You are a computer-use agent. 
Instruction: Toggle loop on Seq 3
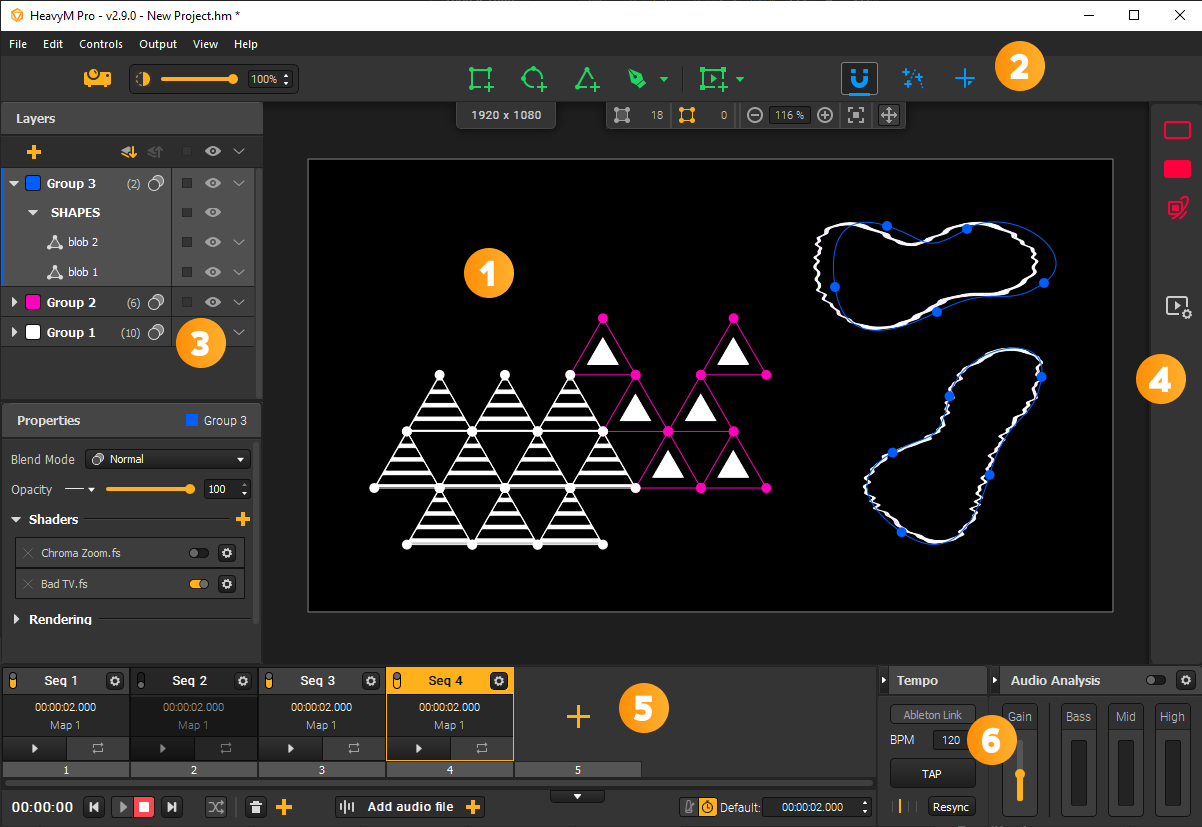coord(353,748)
